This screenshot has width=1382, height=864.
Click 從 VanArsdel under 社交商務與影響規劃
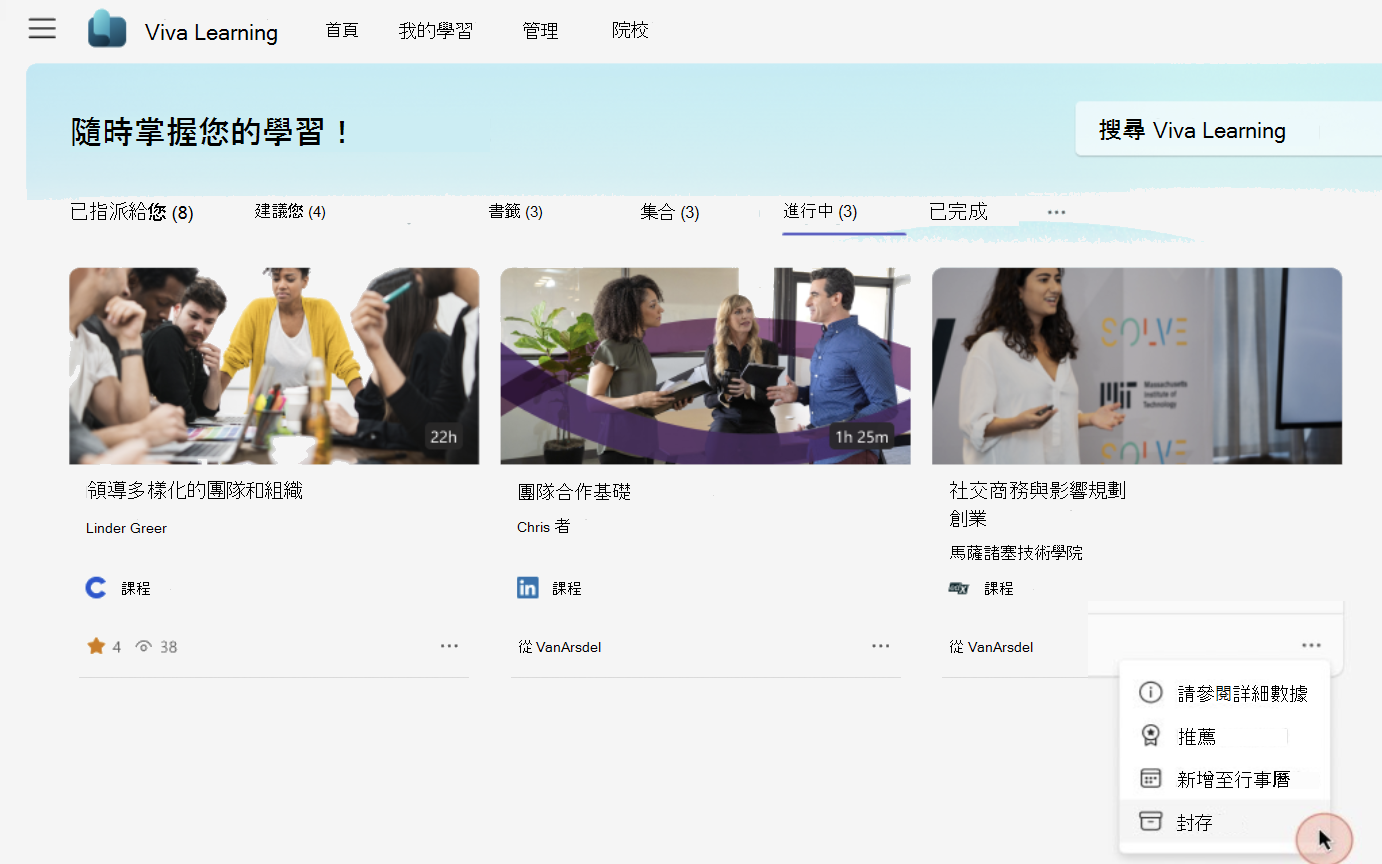(991, 647)
